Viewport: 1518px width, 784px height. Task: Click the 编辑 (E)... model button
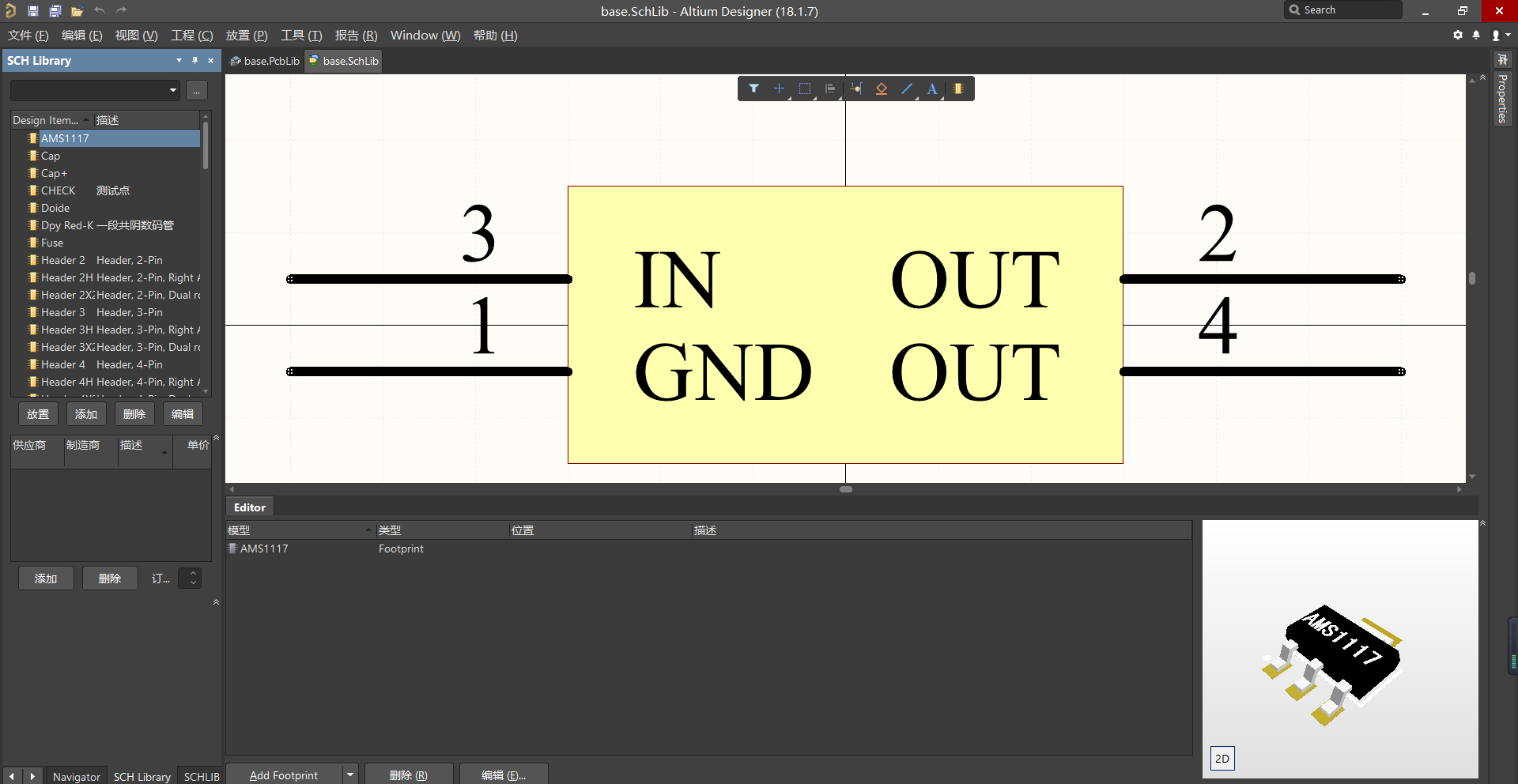[504, 775]
